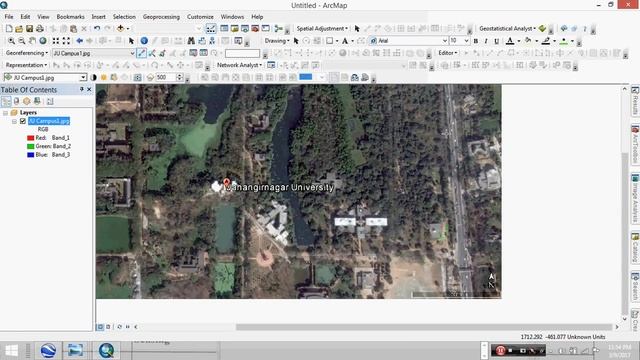Open Google Earth from taskbar
Screen dimensions: 640x360
click(48, 350)
